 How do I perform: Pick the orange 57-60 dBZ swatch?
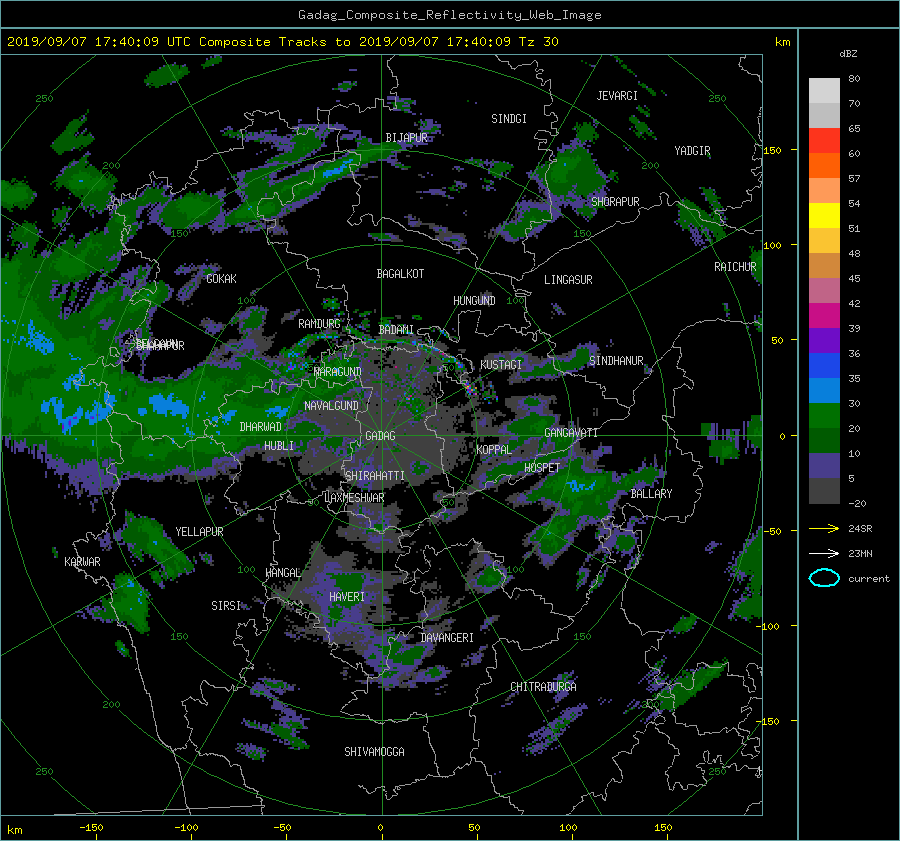tap(824, 165)
